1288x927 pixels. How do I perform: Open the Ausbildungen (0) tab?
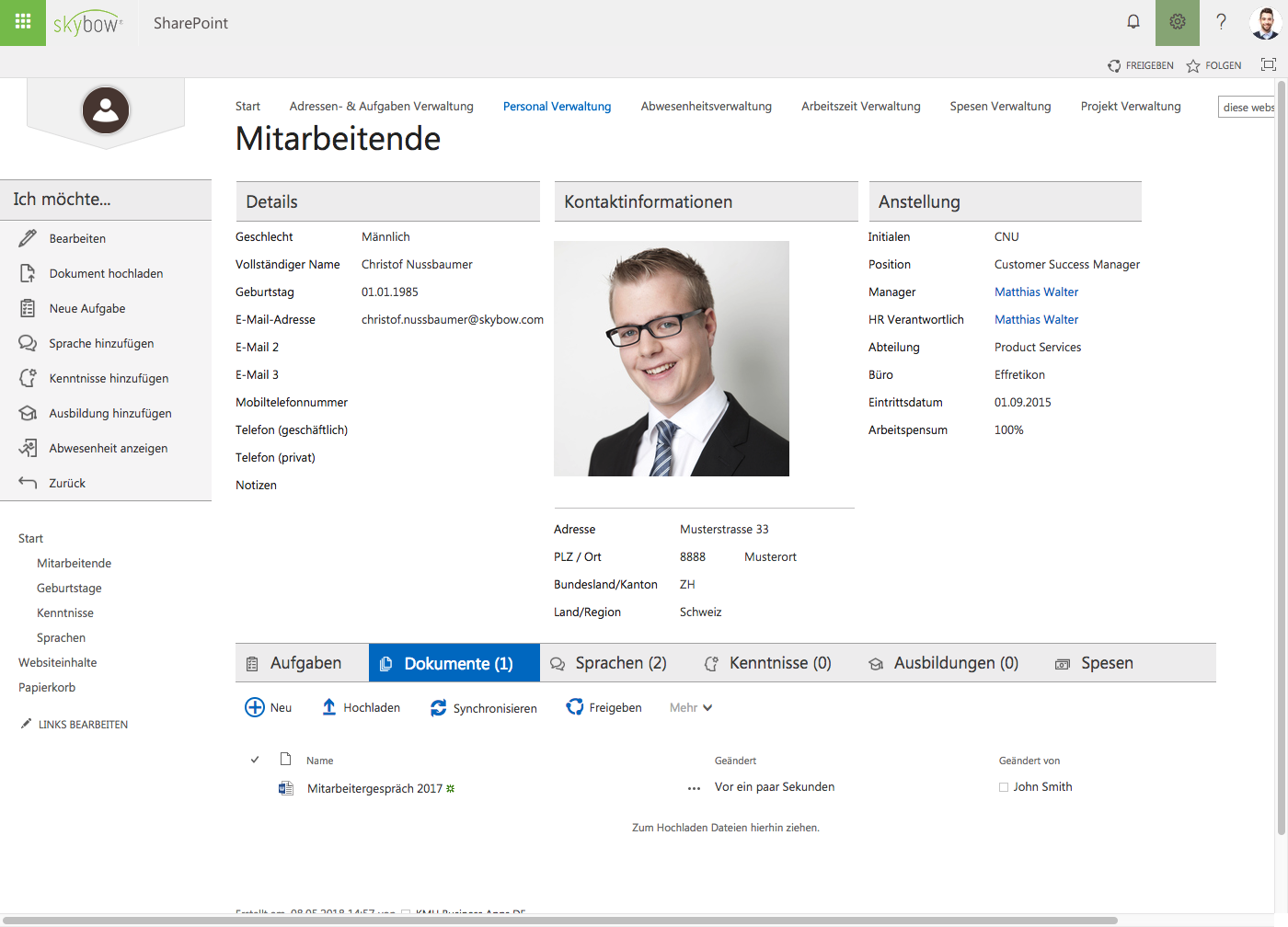pos(944,663)
